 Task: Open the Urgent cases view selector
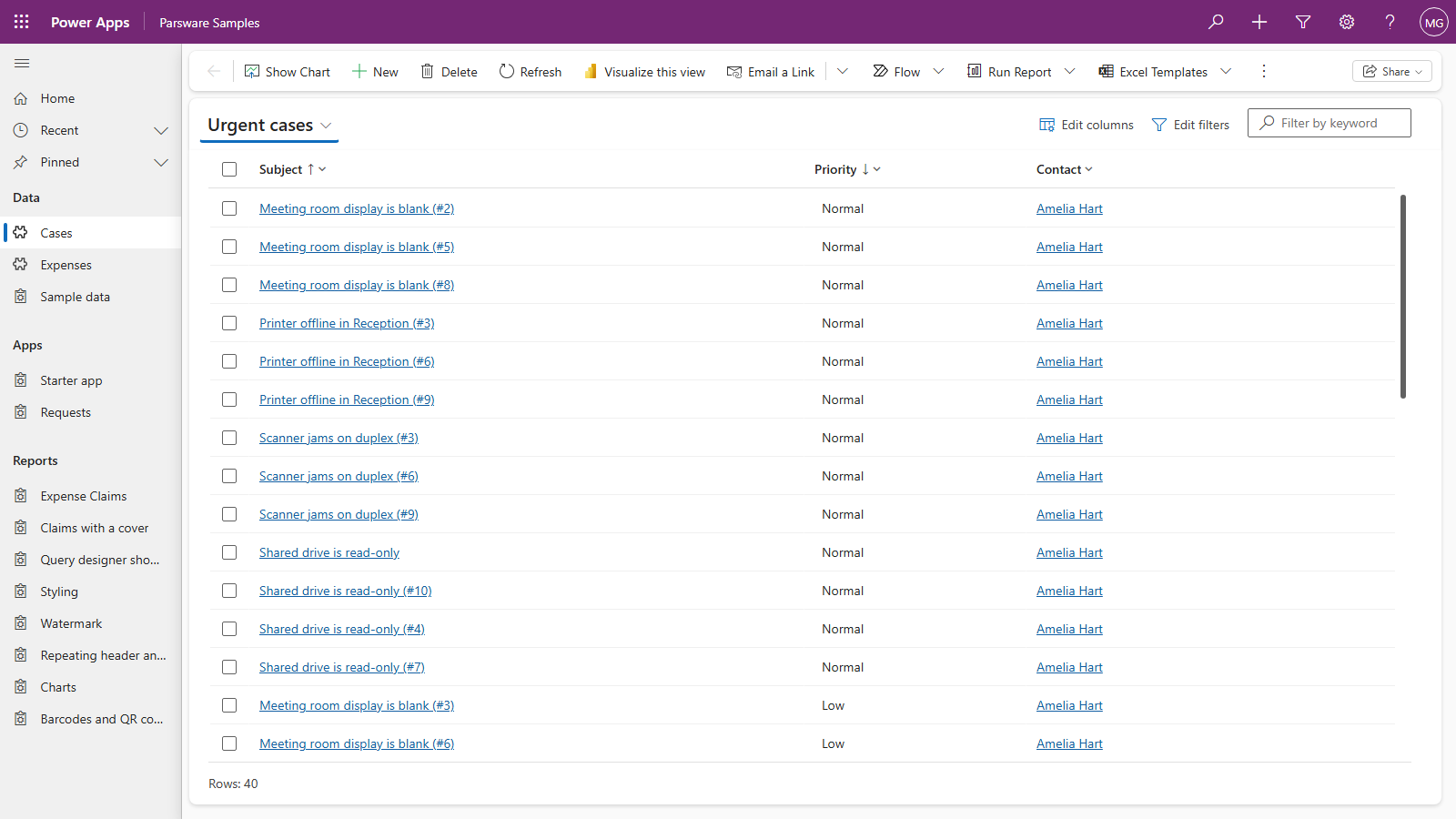pyautogui.click(x=269, y=126)
